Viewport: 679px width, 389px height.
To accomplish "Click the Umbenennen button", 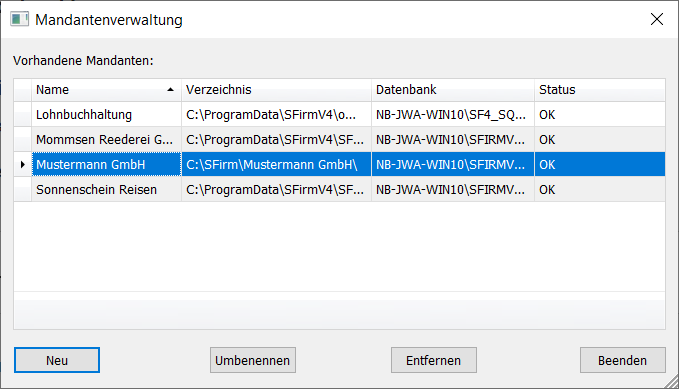I will (x=253, y=360).
